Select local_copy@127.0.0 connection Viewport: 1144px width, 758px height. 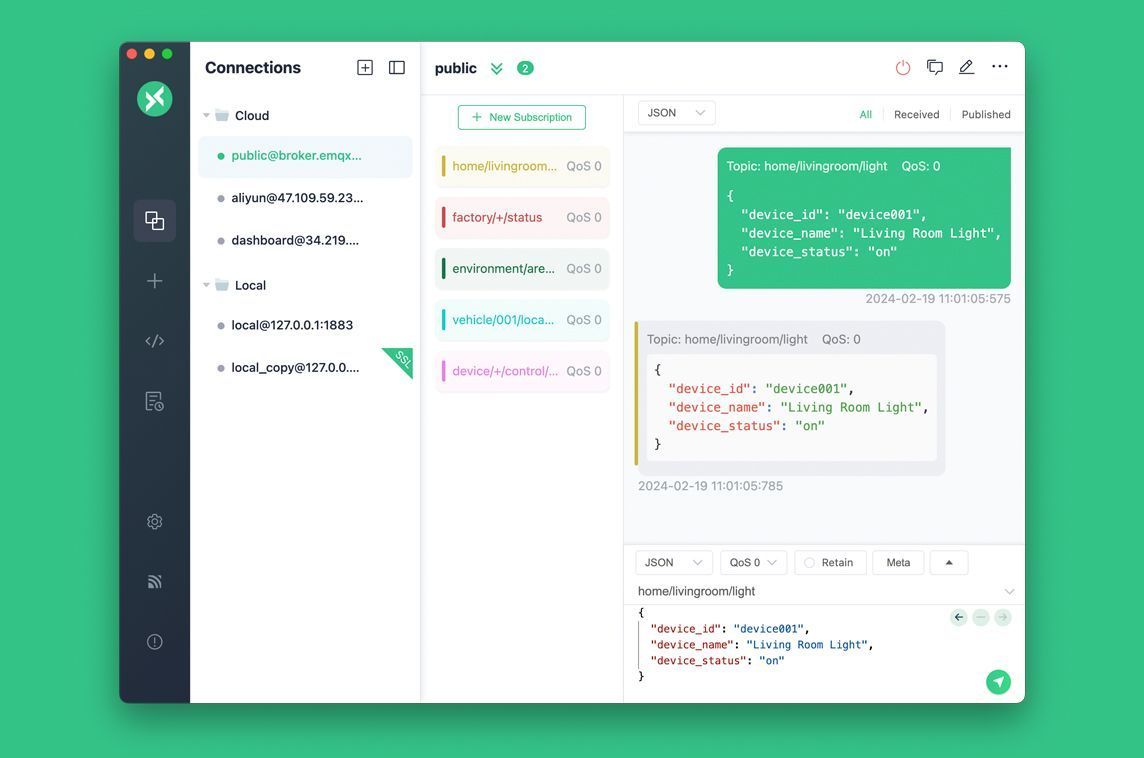click(x=305, y=368)
